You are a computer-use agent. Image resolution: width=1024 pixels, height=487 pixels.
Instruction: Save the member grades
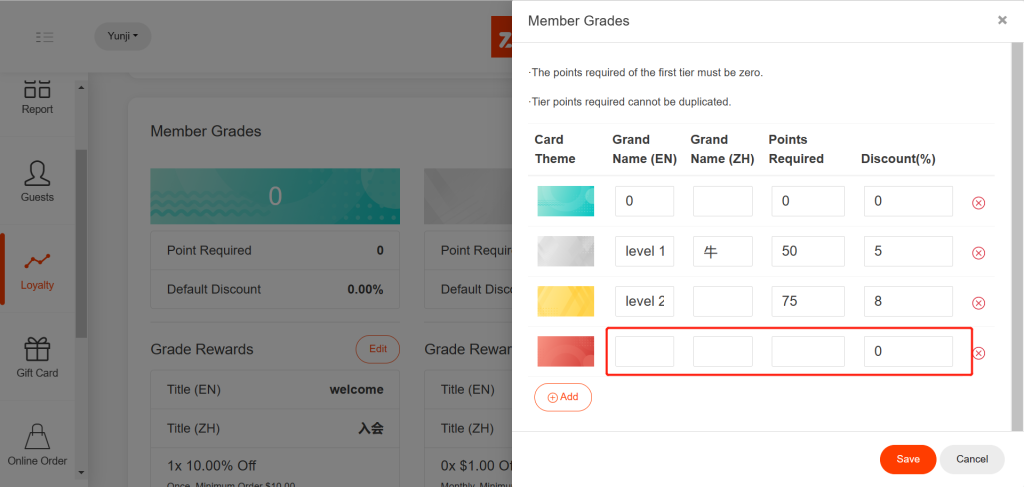pyautogui.click(x=907, y=459)
